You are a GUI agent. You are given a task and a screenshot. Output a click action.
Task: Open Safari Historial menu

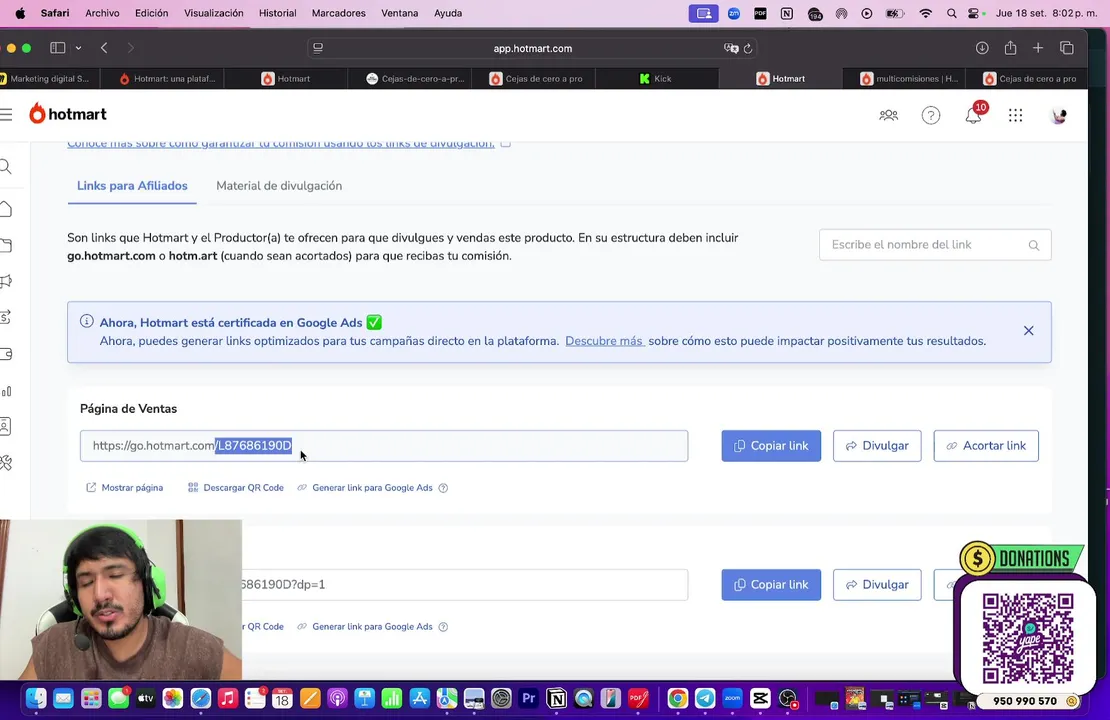pos(278,13)
